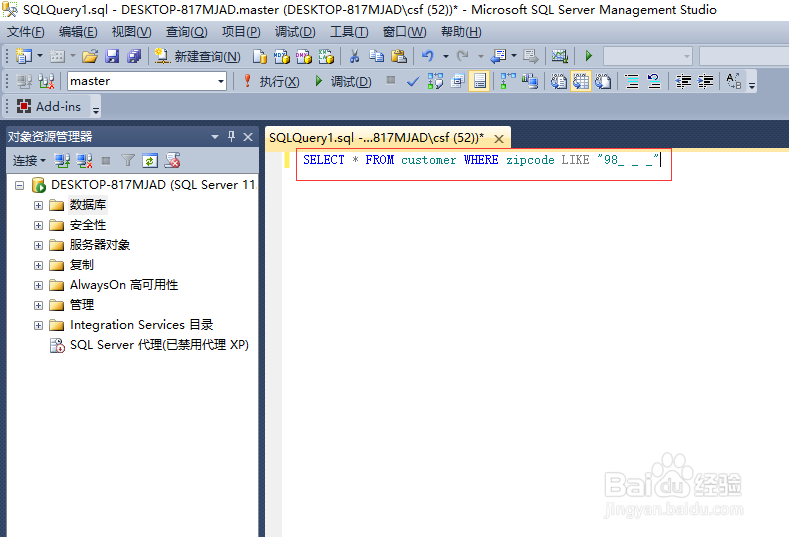789x537 pixels.
Task: Click the Activity Monitor chart icon
Action: pyautogui.click(x=560, y=56)
